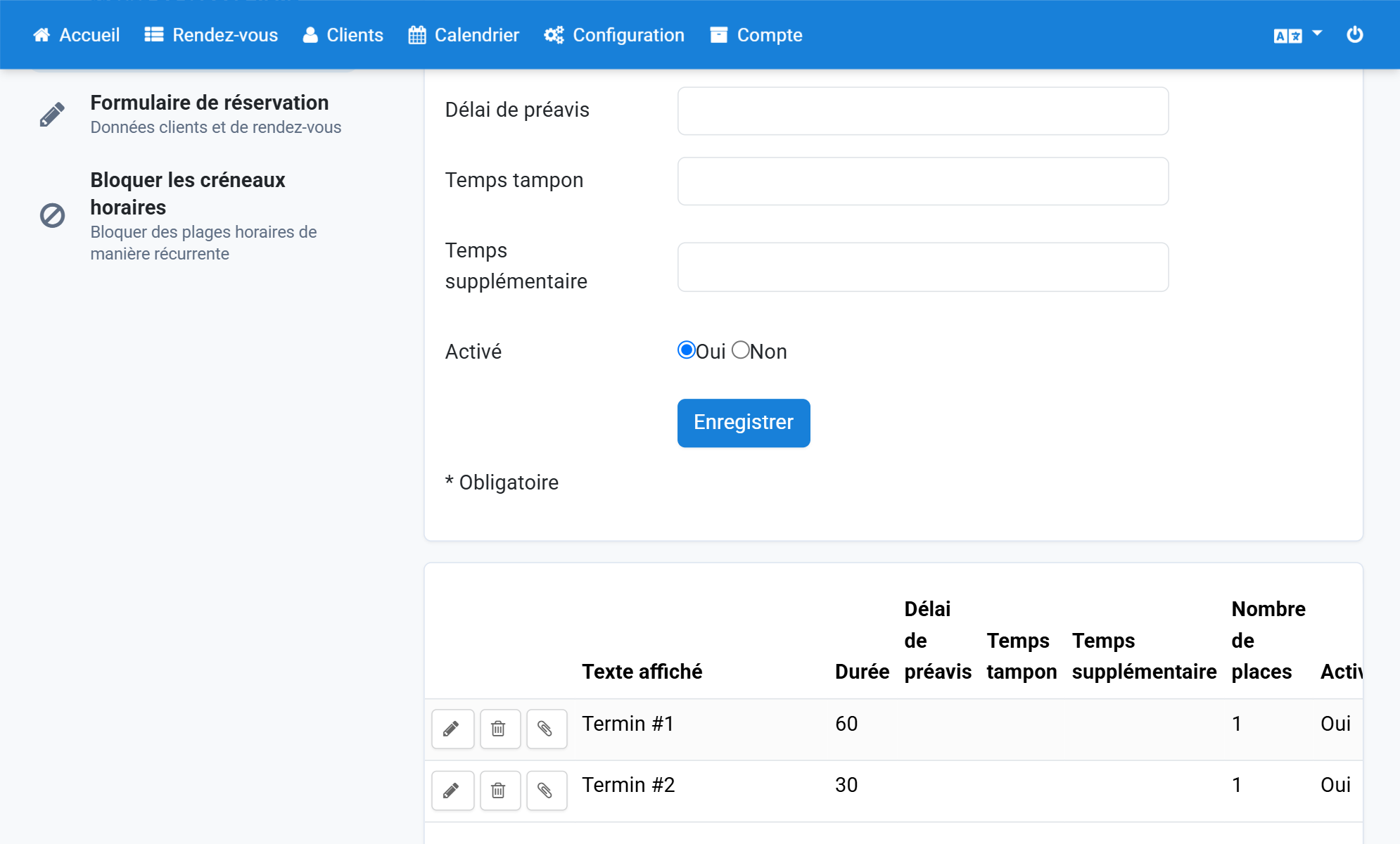Viewport: 1400px width, 844px height.
Task: Click paperclip icon for Termin #1
Action: point(546,729)
